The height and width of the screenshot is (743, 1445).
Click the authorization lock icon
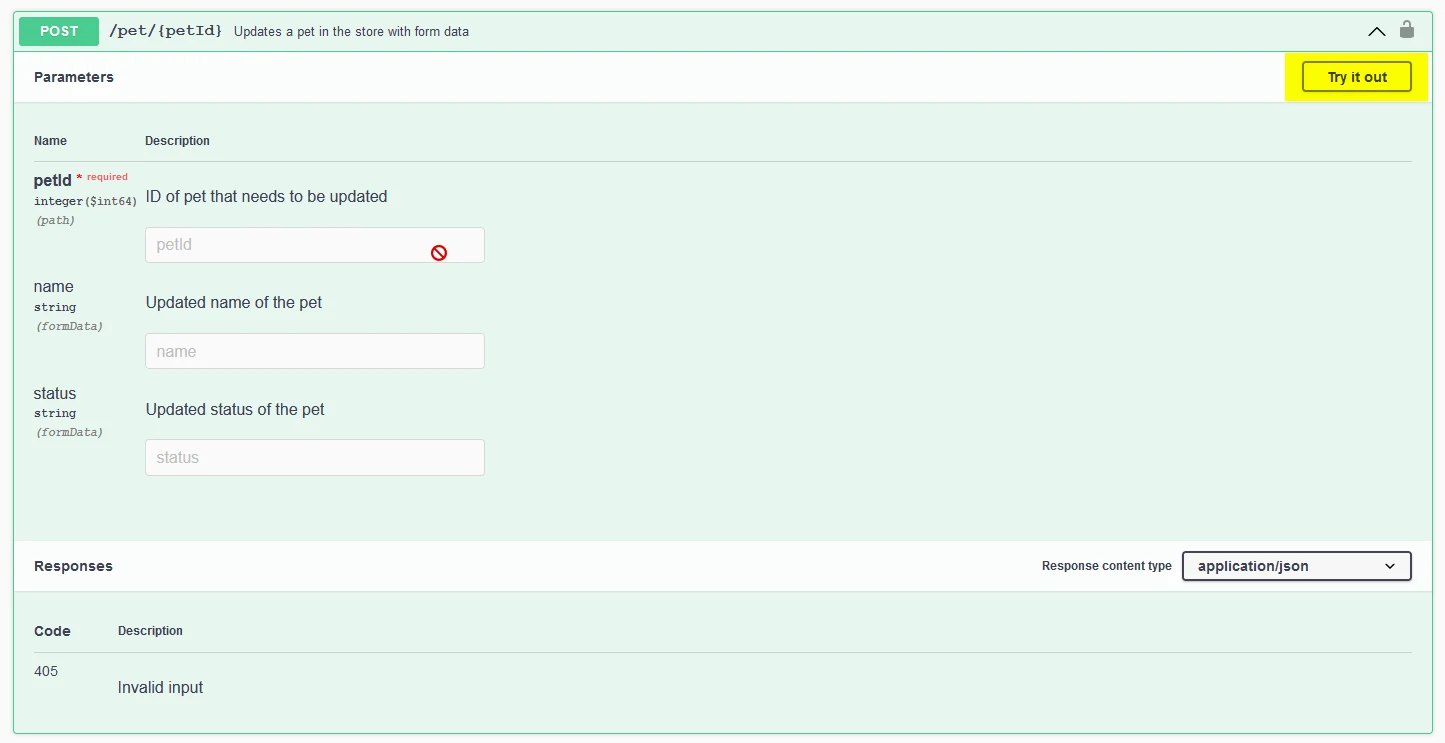tap(1407, 30)
